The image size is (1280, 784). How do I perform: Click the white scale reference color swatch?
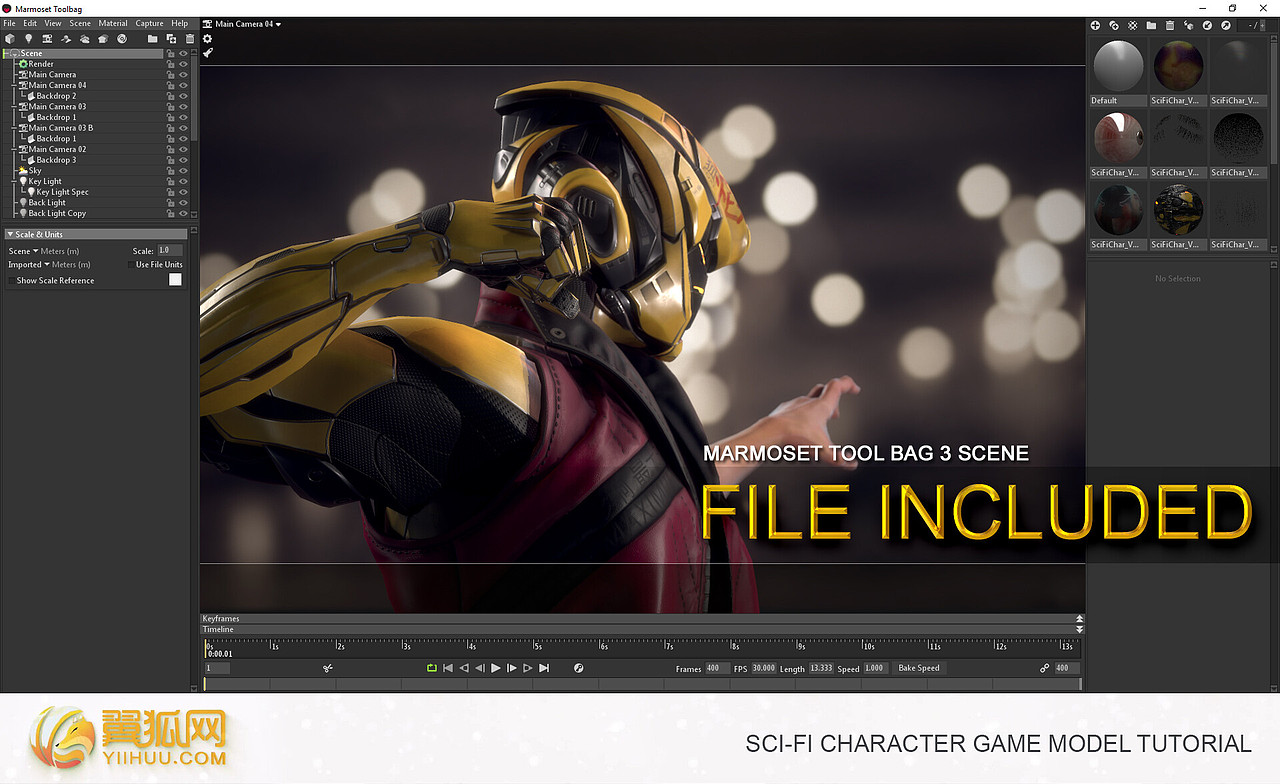pyautogui.click(x=175, y=280)
